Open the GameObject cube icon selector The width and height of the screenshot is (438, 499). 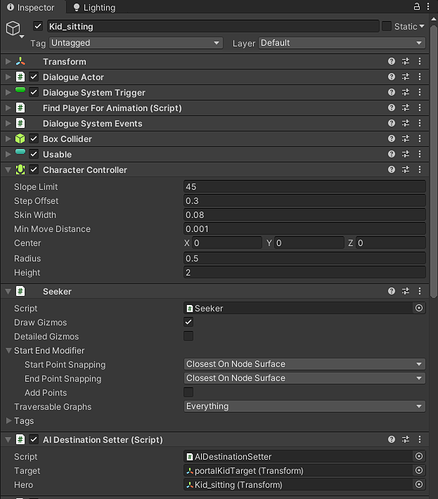pos(15,29)
